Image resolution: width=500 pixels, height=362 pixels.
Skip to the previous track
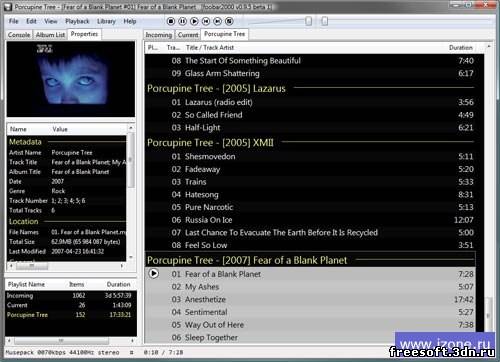click(206, 21)
